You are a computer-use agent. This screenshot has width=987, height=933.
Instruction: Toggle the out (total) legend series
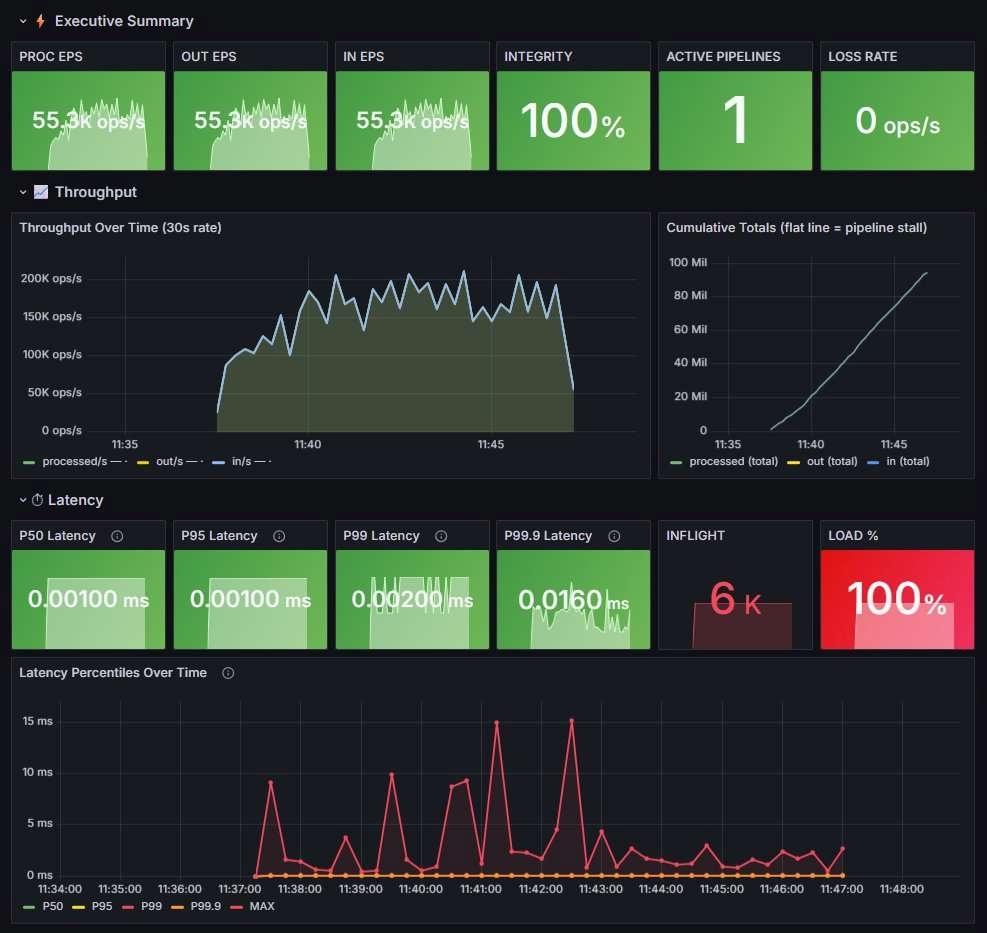point(832,461)
